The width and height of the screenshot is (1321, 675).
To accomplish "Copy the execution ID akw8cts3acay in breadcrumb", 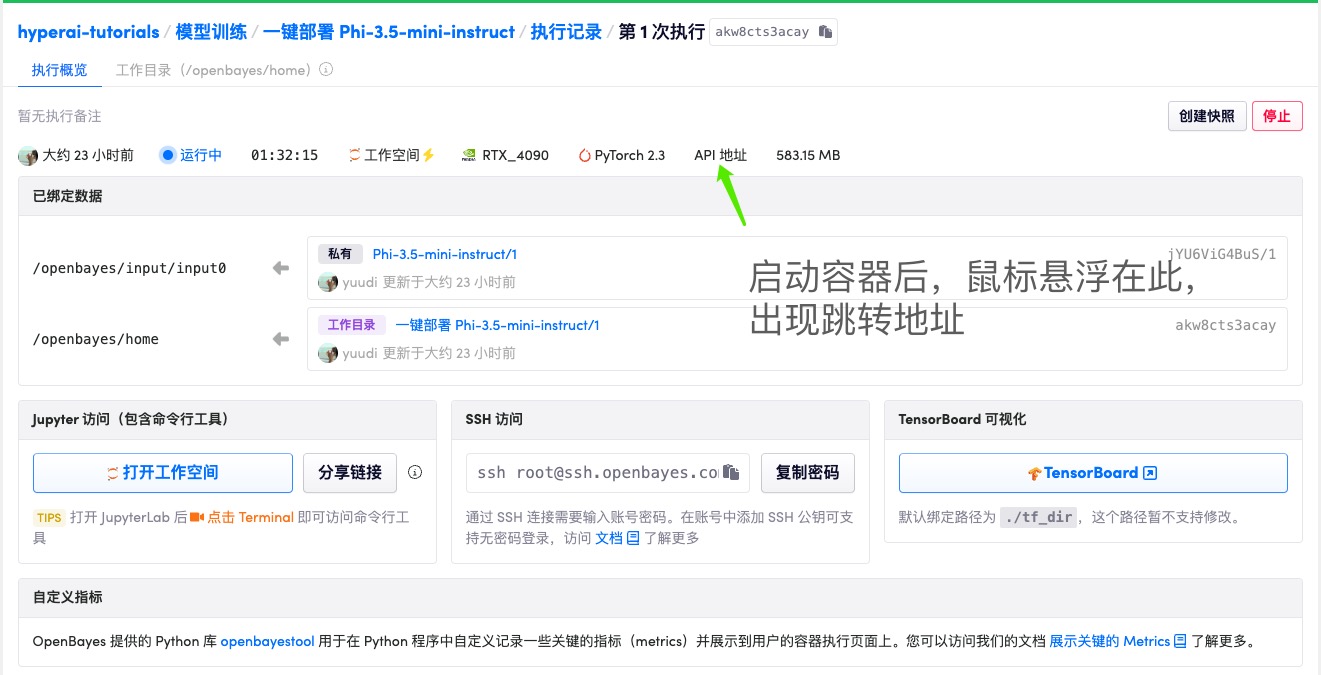I will click(825, 32).
